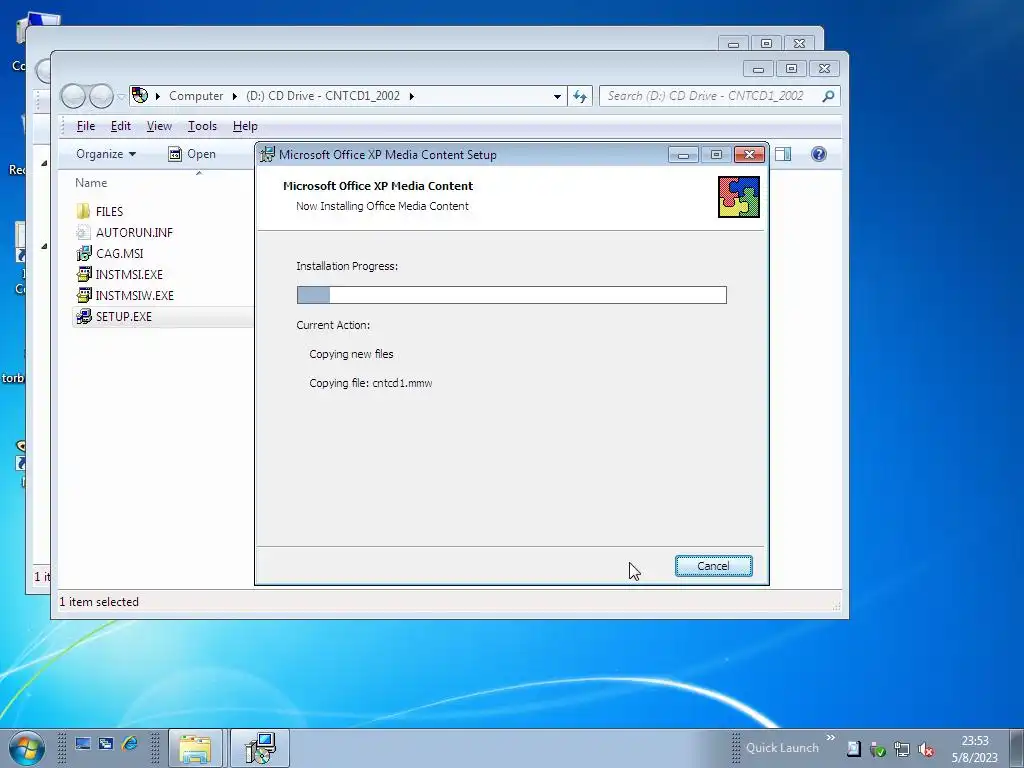Select the AUTORUN.INF file icon
Screen dimensions: 1024x768
[x=83, y=232]
